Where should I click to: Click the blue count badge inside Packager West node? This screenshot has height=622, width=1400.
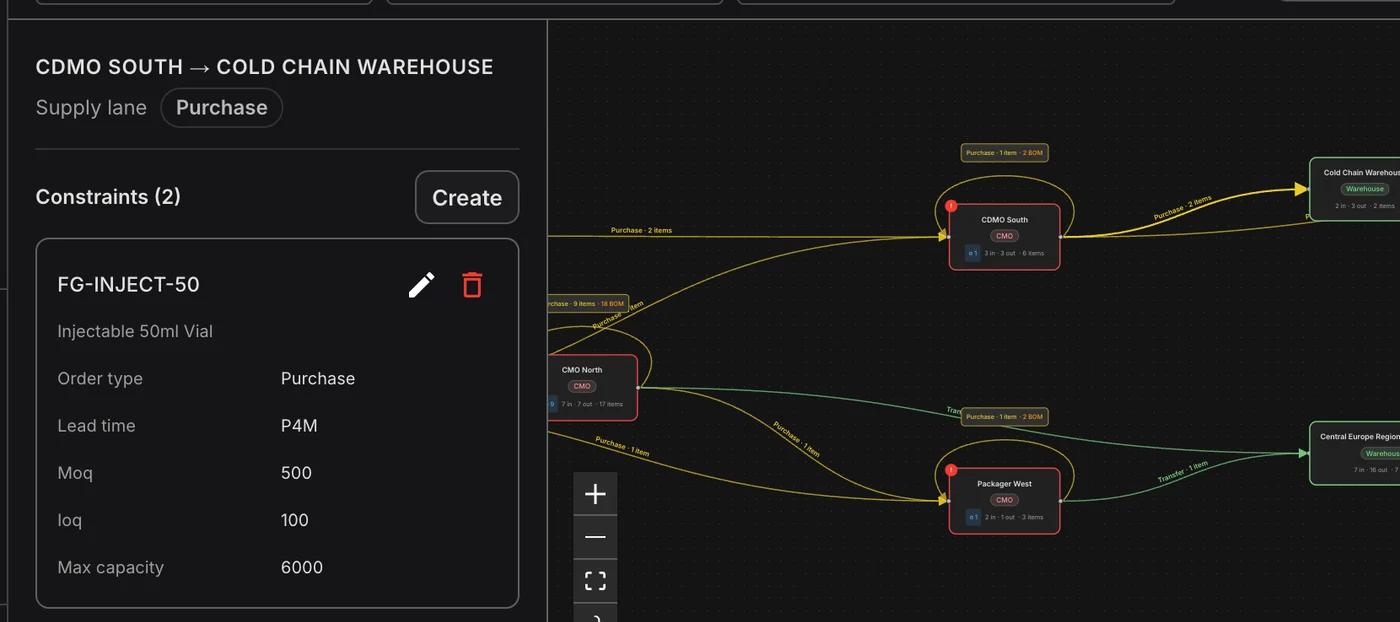coord(972,517)
